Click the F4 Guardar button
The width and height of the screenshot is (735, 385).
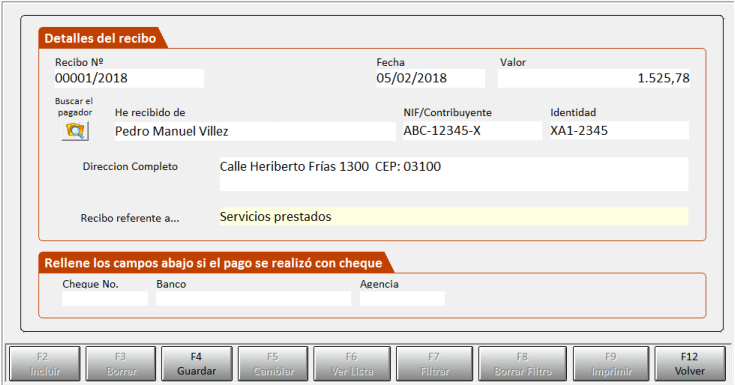[x=196, y=363]
